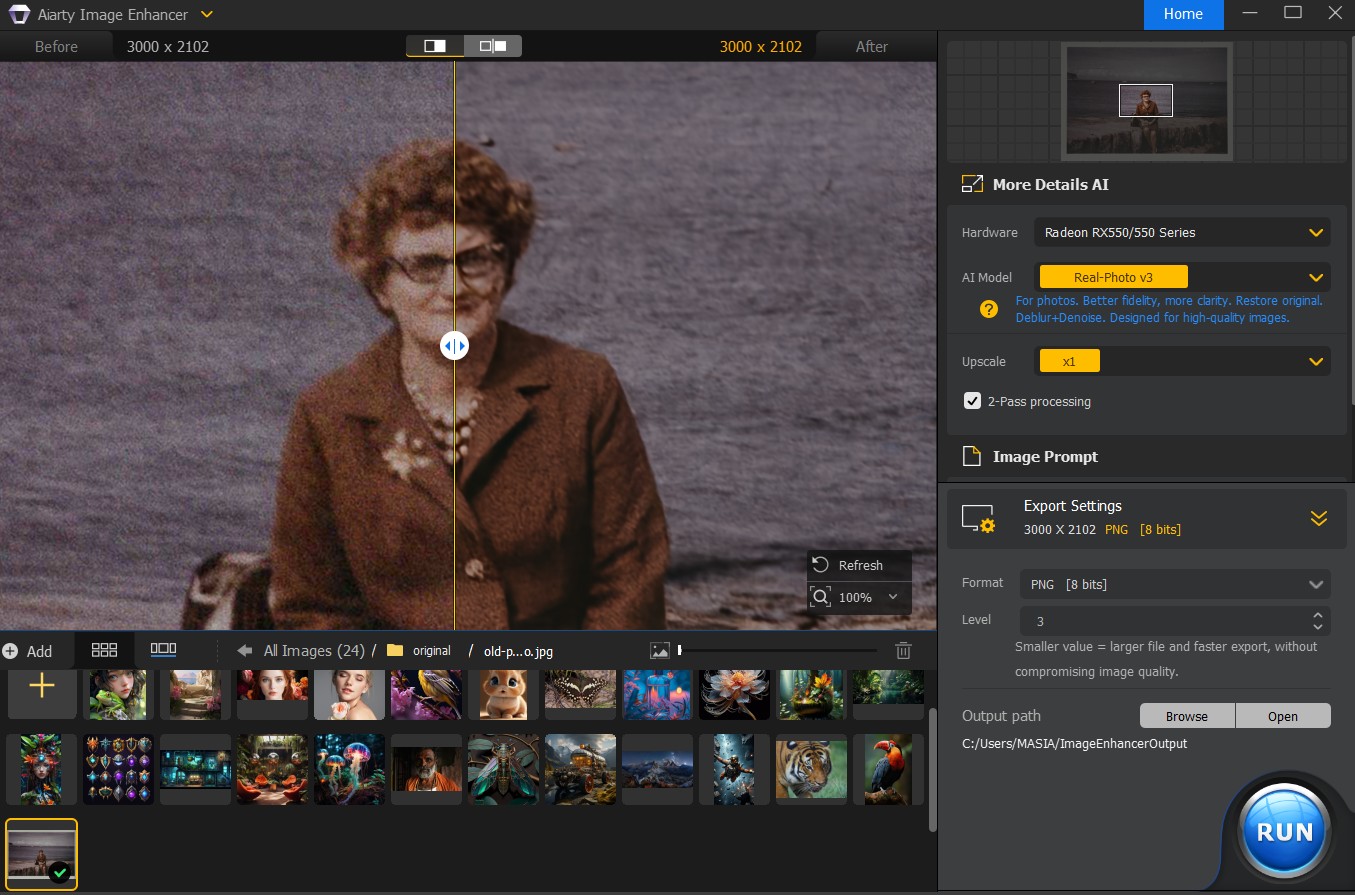1355x895 pixels.
Task: Select the butterfly thumbnail
Action: tap(580, 695)
